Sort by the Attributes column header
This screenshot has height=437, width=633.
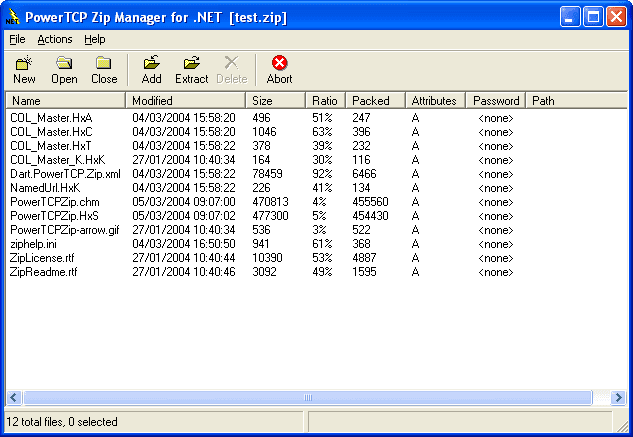[x=436, y=101]
